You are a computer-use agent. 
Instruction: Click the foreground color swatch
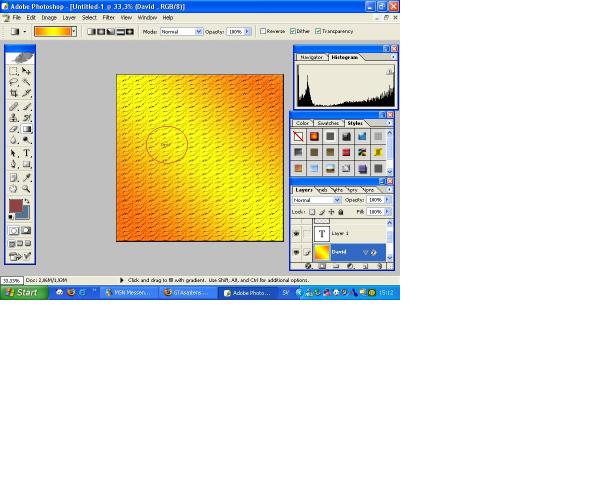(16, 206)
